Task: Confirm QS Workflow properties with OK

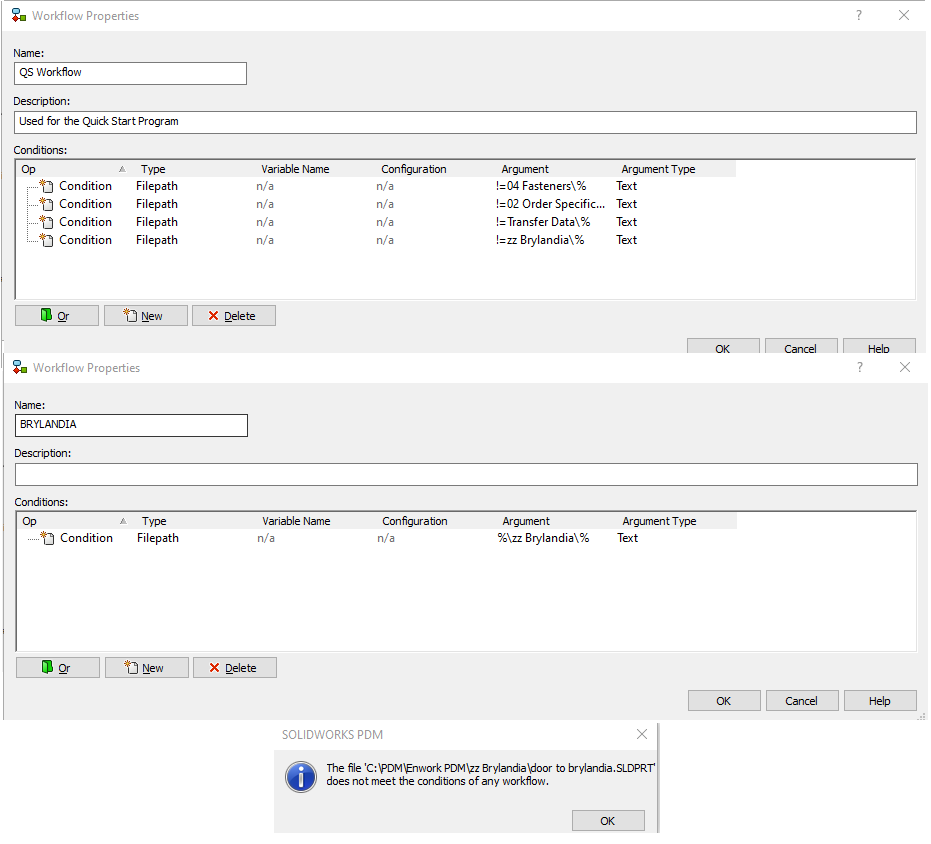Action: 723,347
